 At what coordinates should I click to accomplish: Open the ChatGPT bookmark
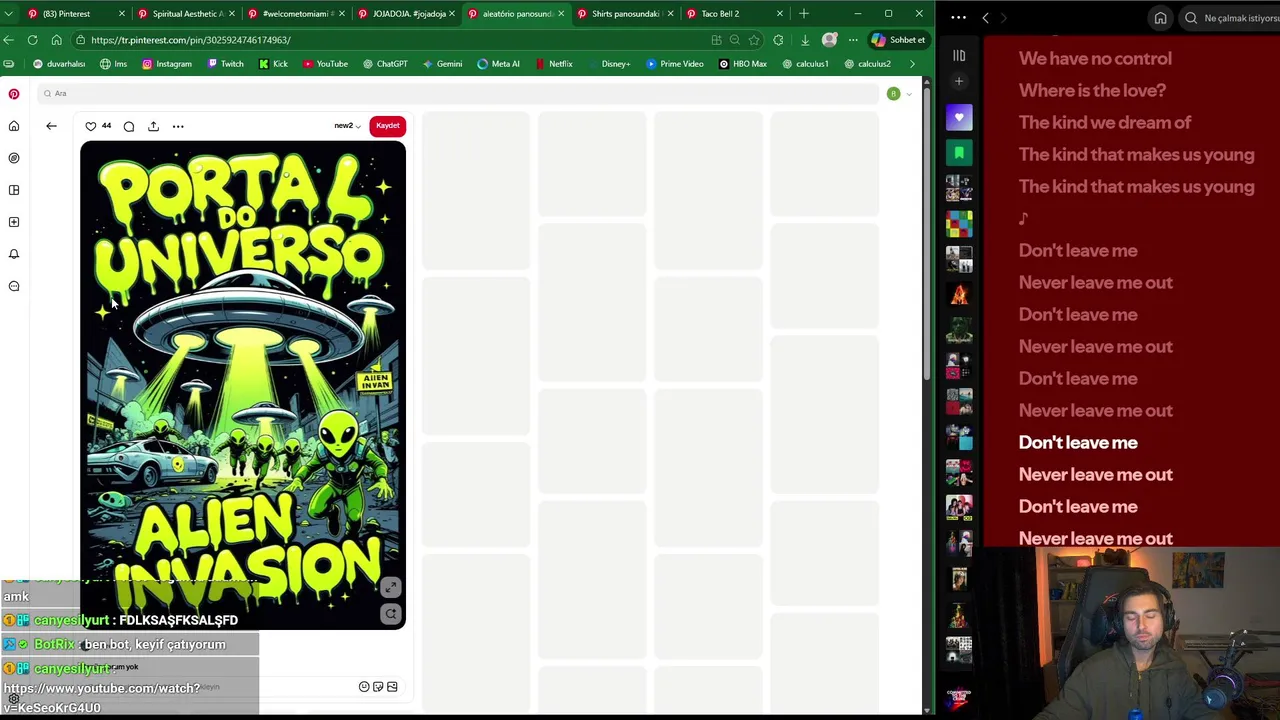pyautogui.click(x=385, y=64)
